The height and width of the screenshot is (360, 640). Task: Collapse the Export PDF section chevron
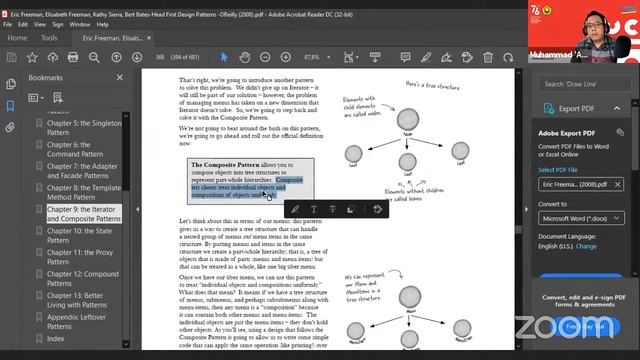pyautogui.click(x=617, y=109)
